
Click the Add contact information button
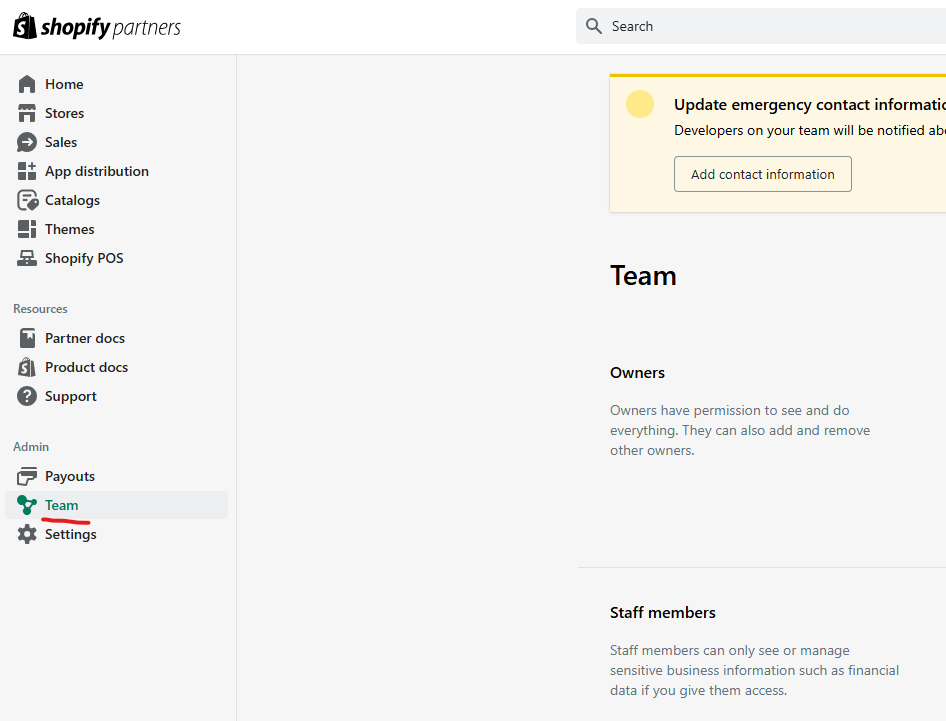click(762, 173)
